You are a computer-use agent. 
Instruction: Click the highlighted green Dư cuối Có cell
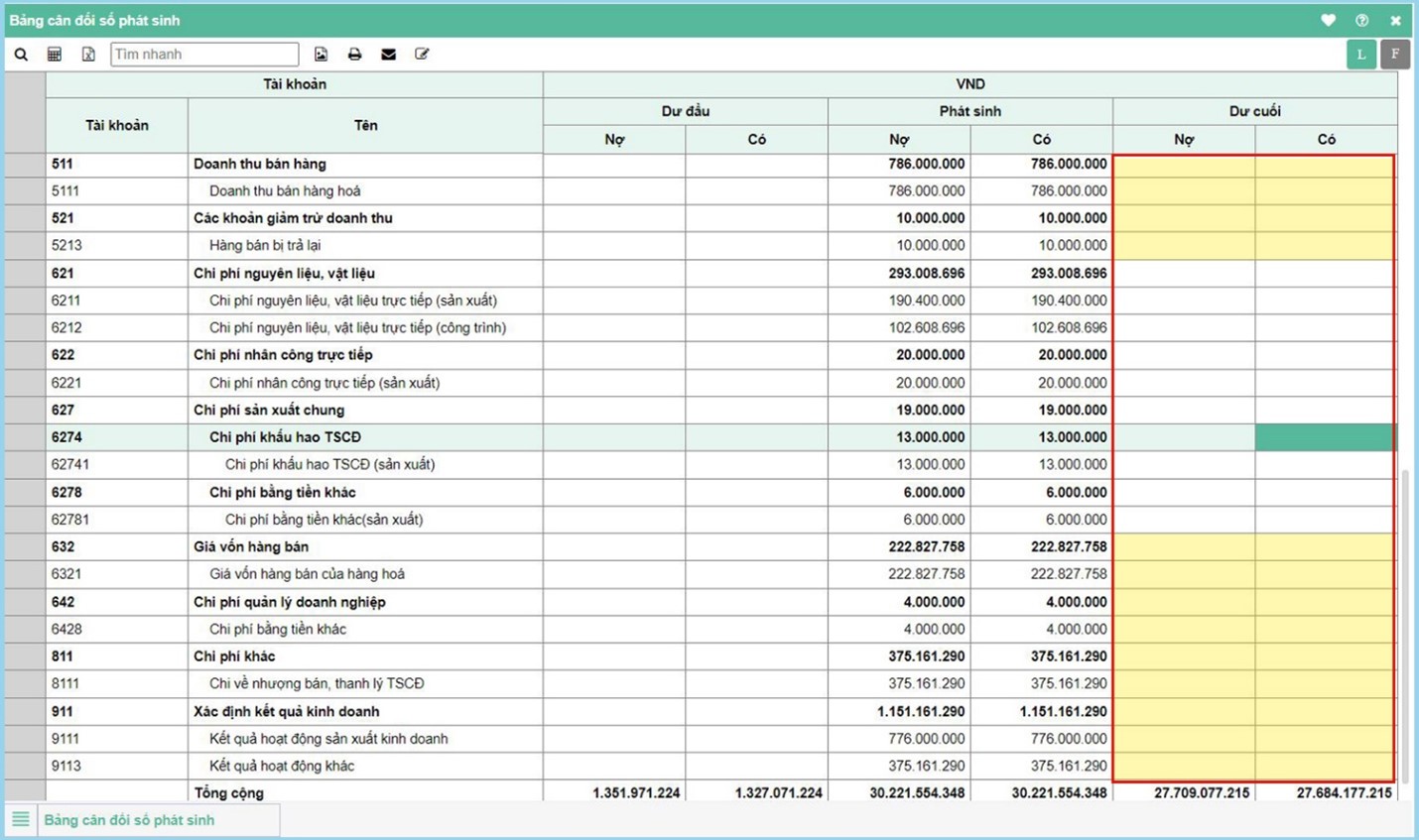(x=1325, y=437)
